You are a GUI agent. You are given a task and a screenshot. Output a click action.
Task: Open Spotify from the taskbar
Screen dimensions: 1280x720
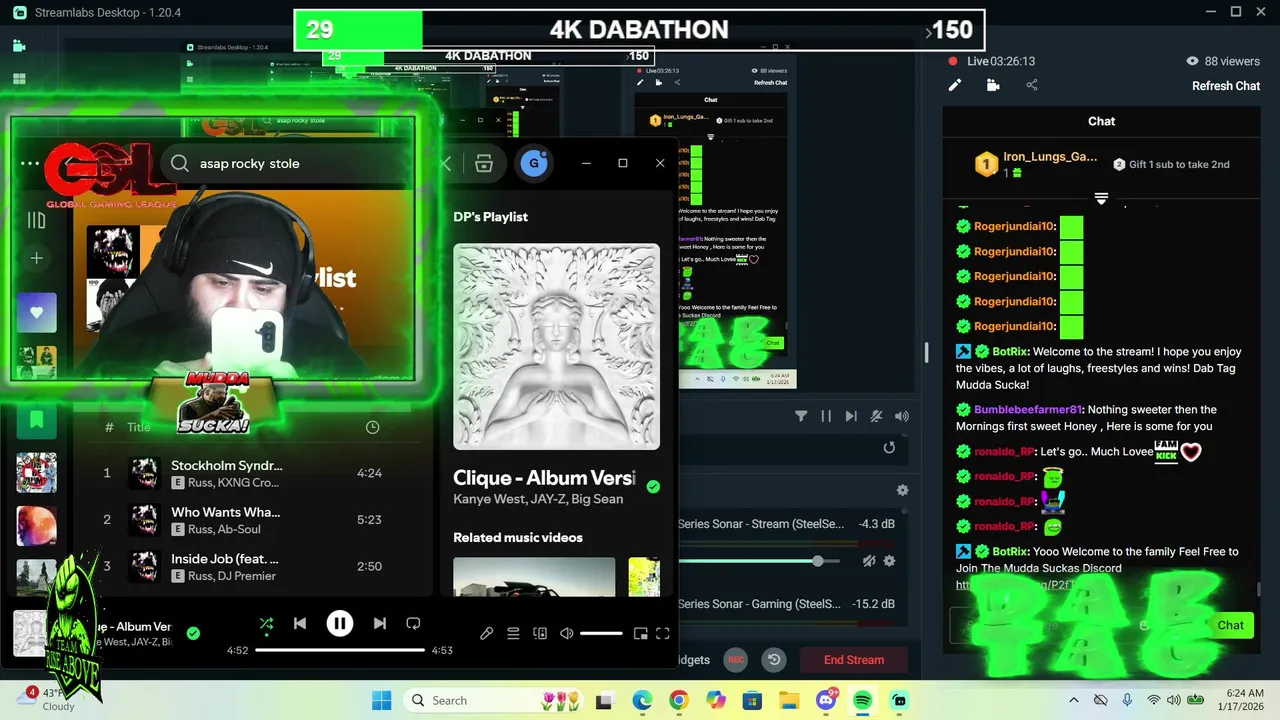coord(863,700)
